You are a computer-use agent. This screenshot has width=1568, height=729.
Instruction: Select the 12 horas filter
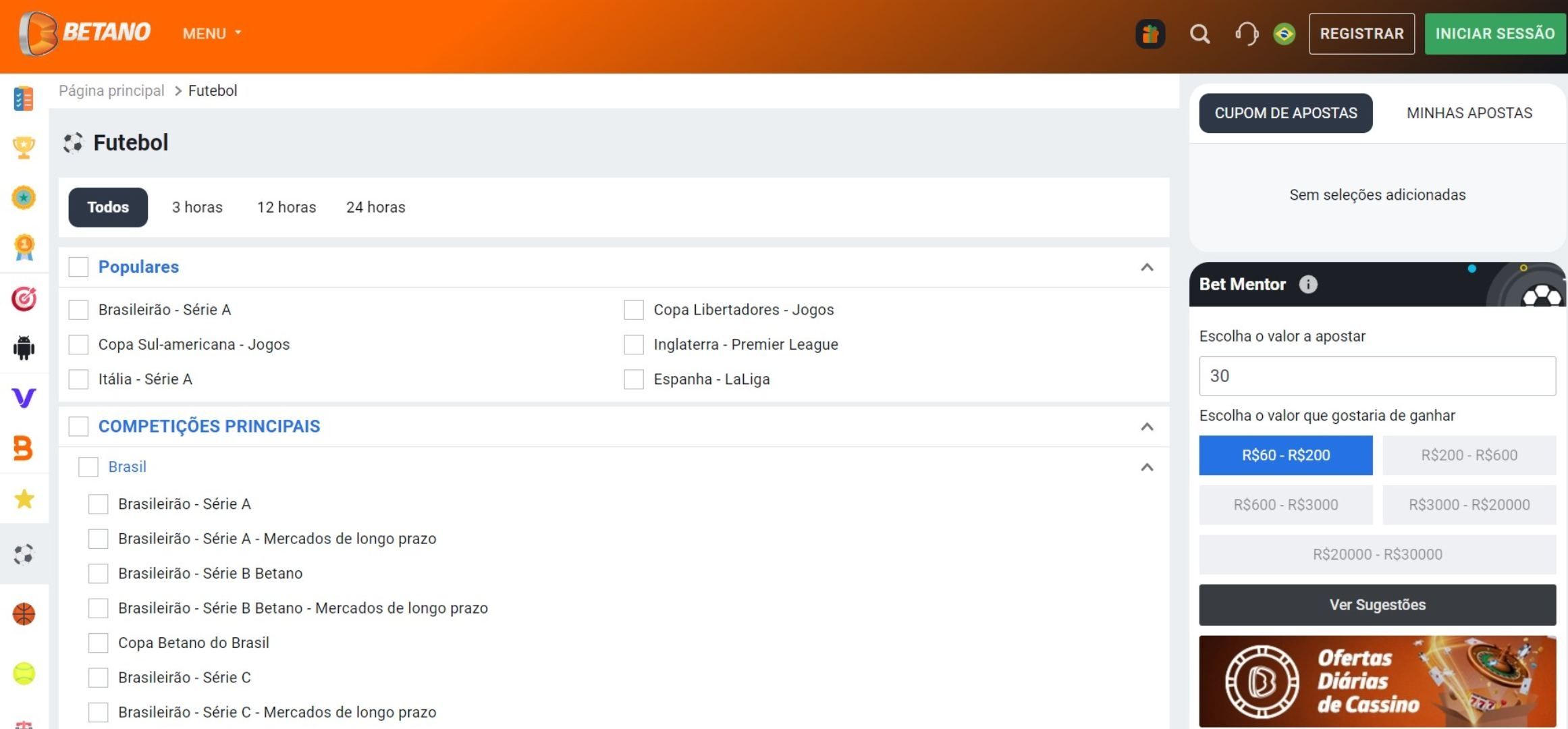point(286,207)
